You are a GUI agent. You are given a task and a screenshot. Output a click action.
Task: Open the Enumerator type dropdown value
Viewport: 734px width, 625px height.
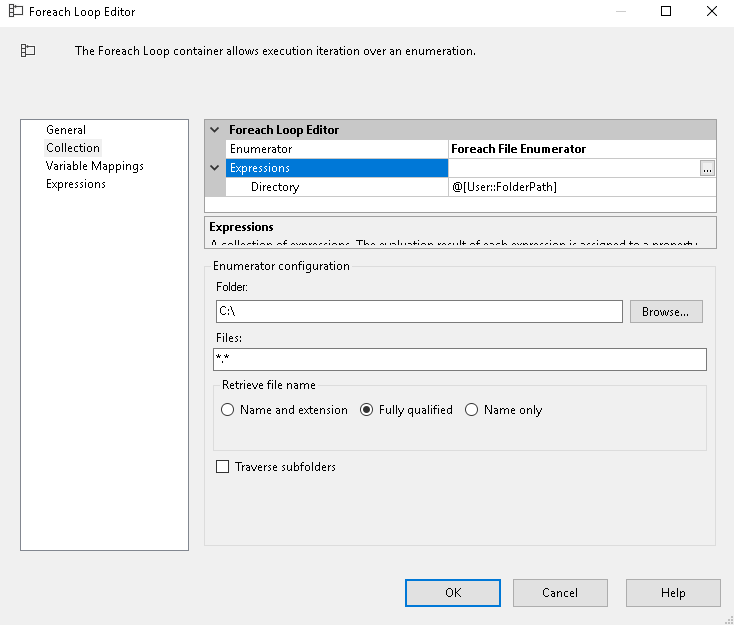pos(582,149)
